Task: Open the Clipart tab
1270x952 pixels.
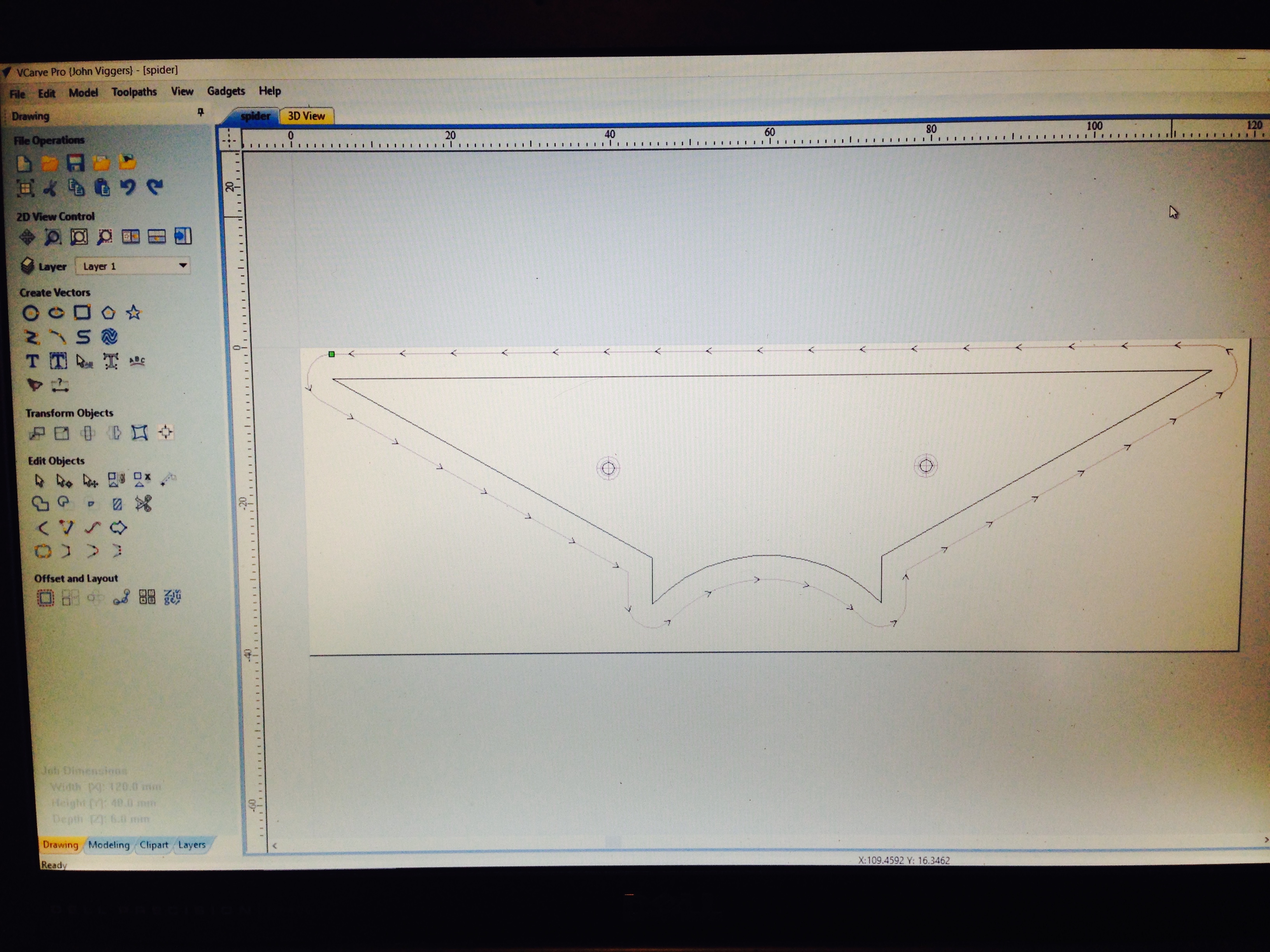Action: click(154, 844)
